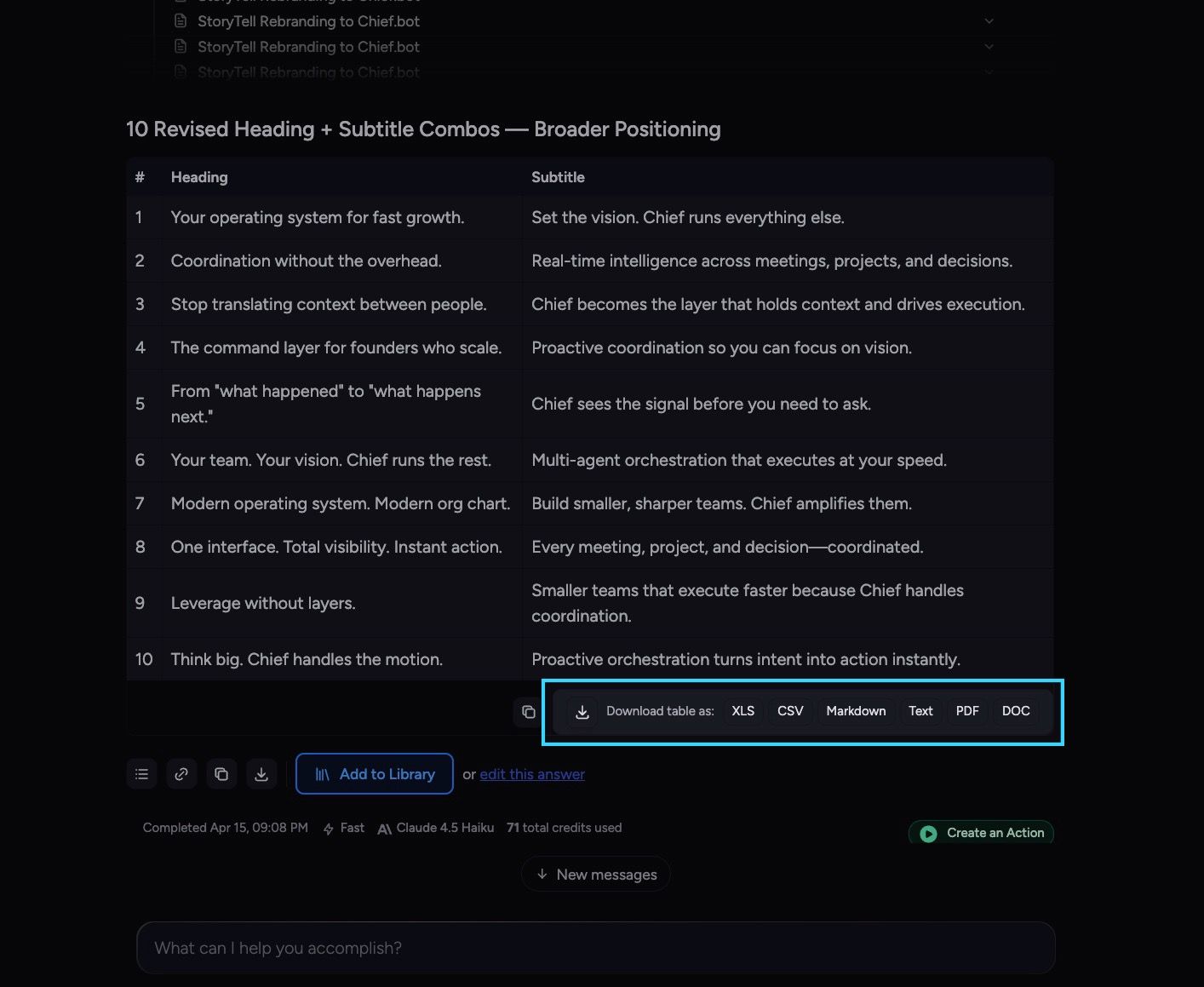Screen dimensions: 1204x987
Task: Focus the 'What can I help you accomplish?' field
Action: pos(596,948)
